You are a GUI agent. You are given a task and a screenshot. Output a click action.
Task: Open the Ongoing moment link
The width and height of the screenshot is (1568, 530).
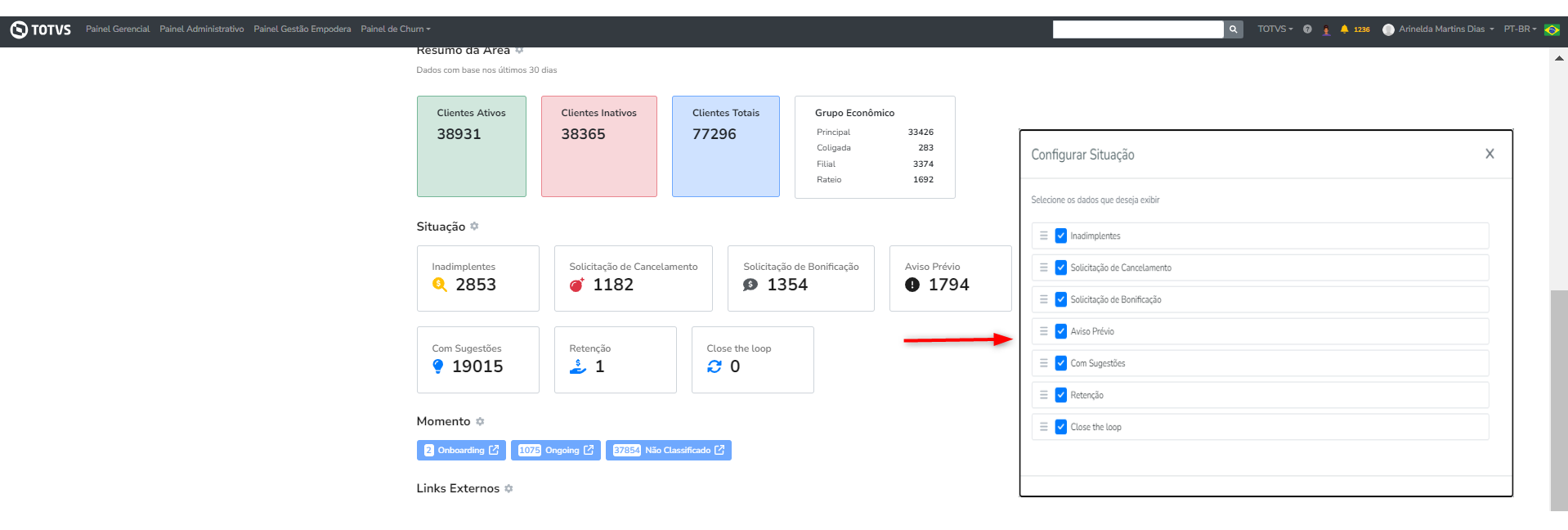click(556, 451)
